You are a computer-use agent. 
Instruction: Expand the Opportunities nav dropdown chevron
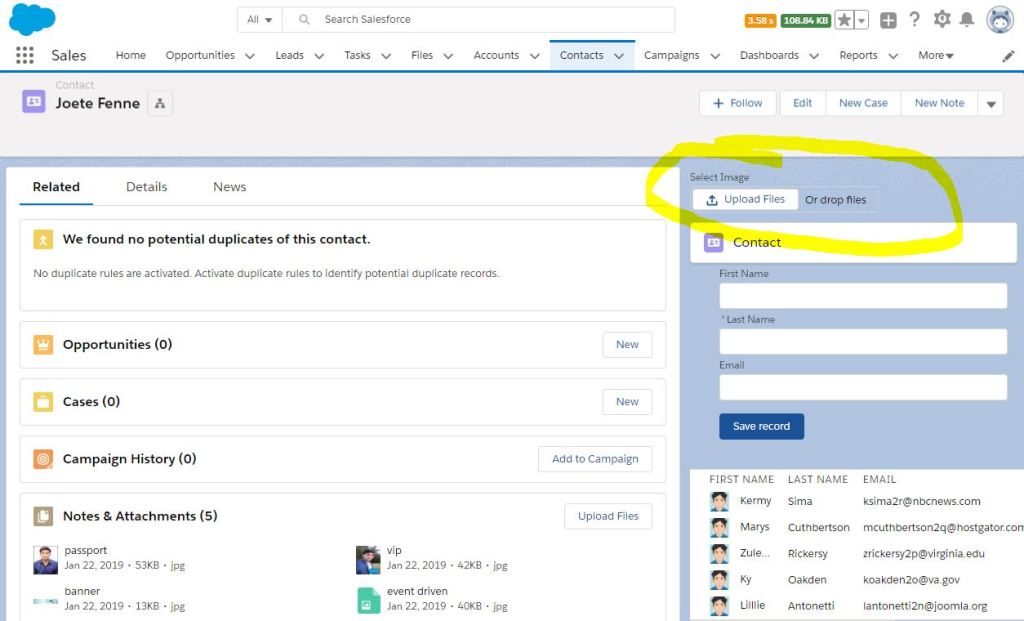click(x=249, y=56)
